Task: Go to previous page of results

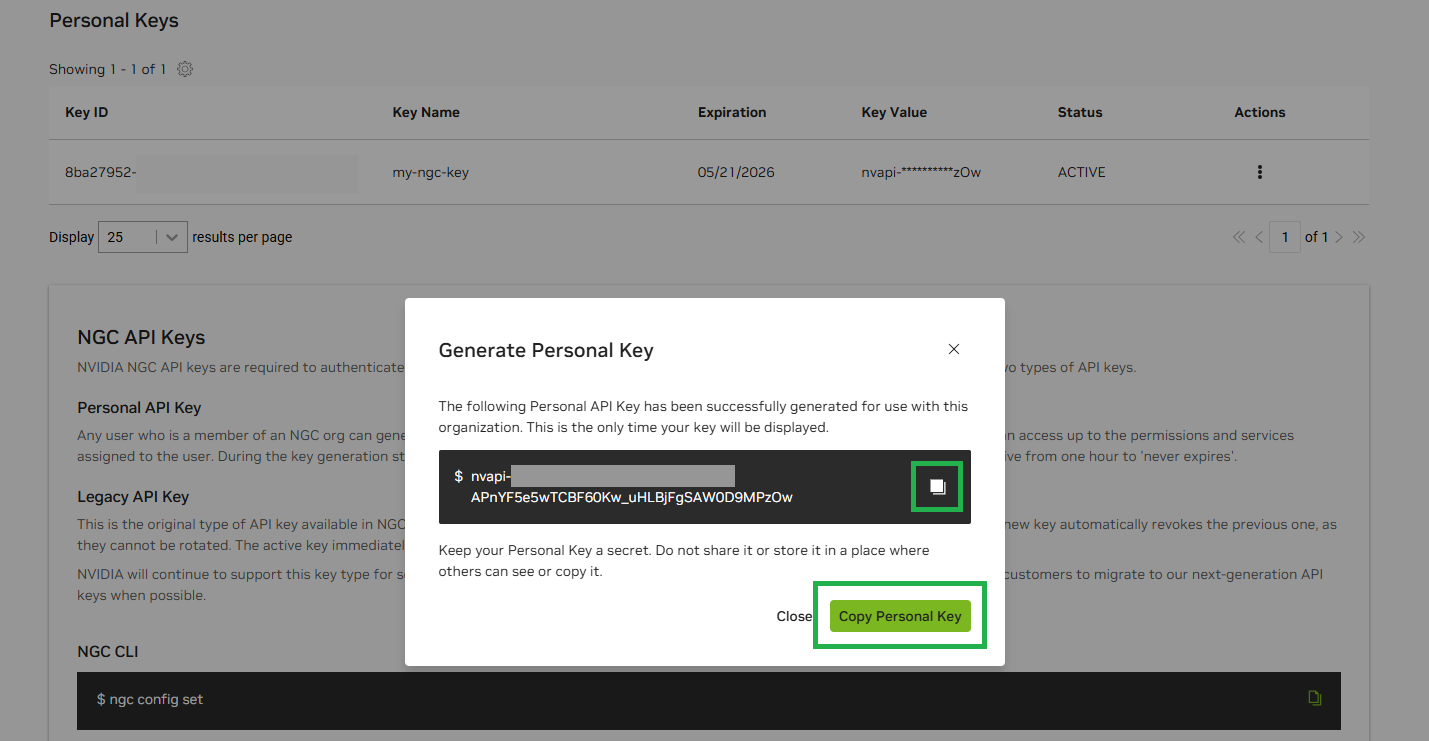Action: (x=1259, y=237)
